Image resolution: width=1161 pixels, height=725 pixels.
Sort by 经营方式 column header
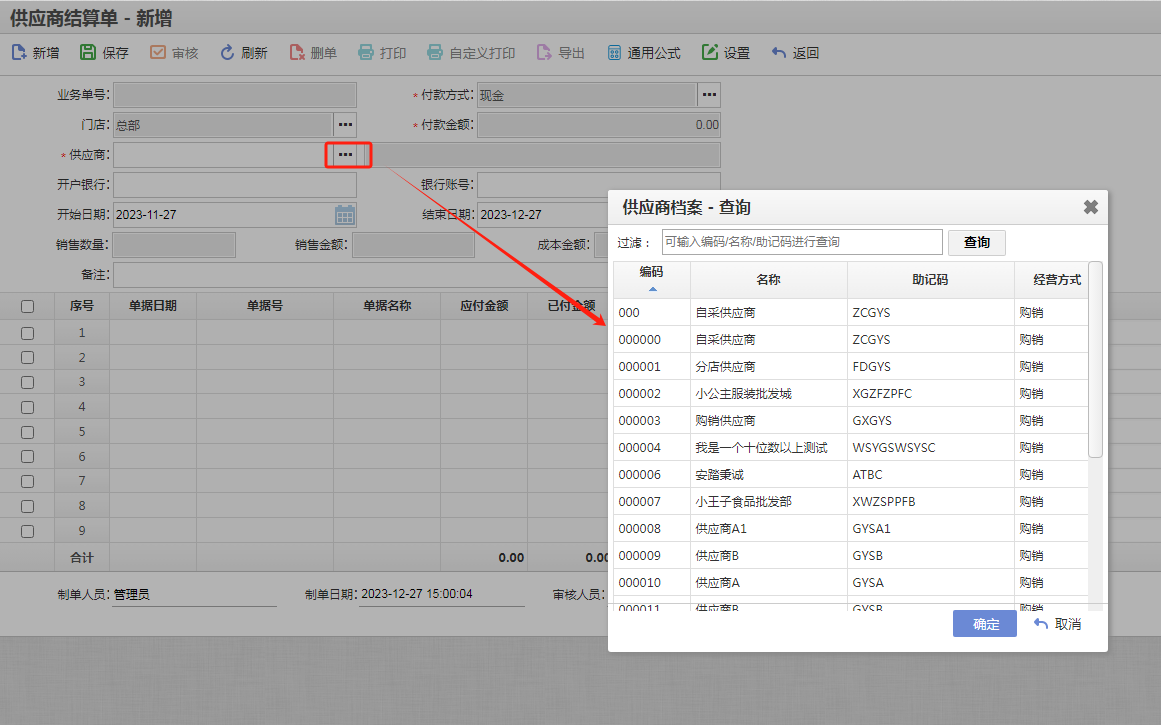(x=1051, y=280)
